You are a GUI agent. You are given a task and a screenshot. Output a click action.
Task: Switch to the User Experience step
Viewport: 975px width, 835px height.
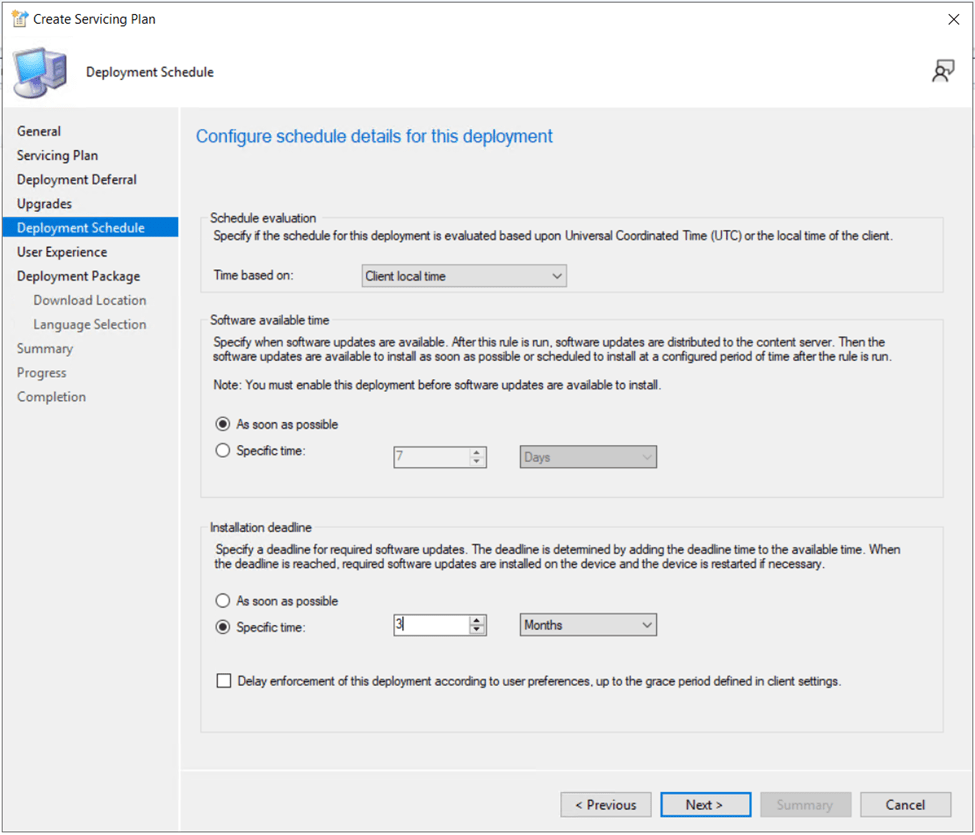click(62, 252)
